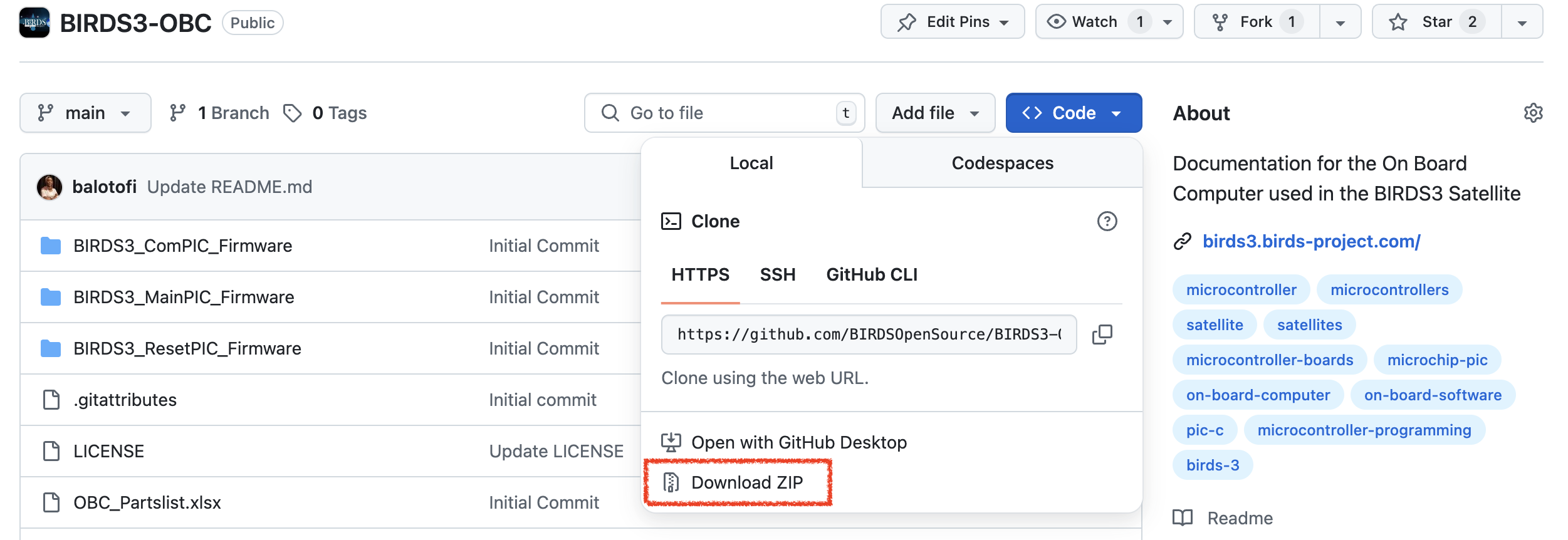This screenshot has height=540, width=1568.
Task: Click the microcontroller-boards topic tag
Action: pyautogui.click(x=1270, y=360)
